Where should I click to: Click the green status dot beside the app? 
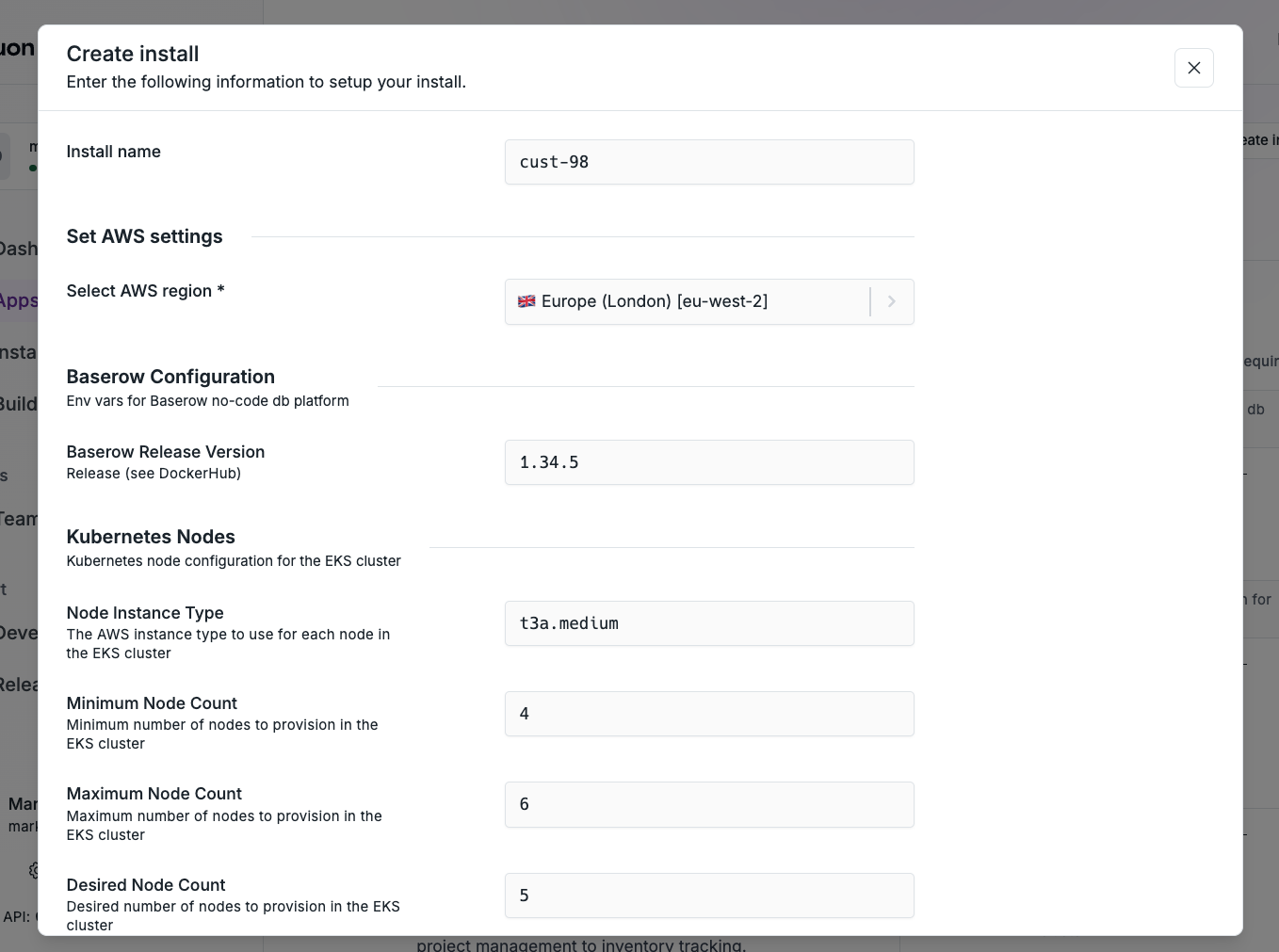point(32,169)
